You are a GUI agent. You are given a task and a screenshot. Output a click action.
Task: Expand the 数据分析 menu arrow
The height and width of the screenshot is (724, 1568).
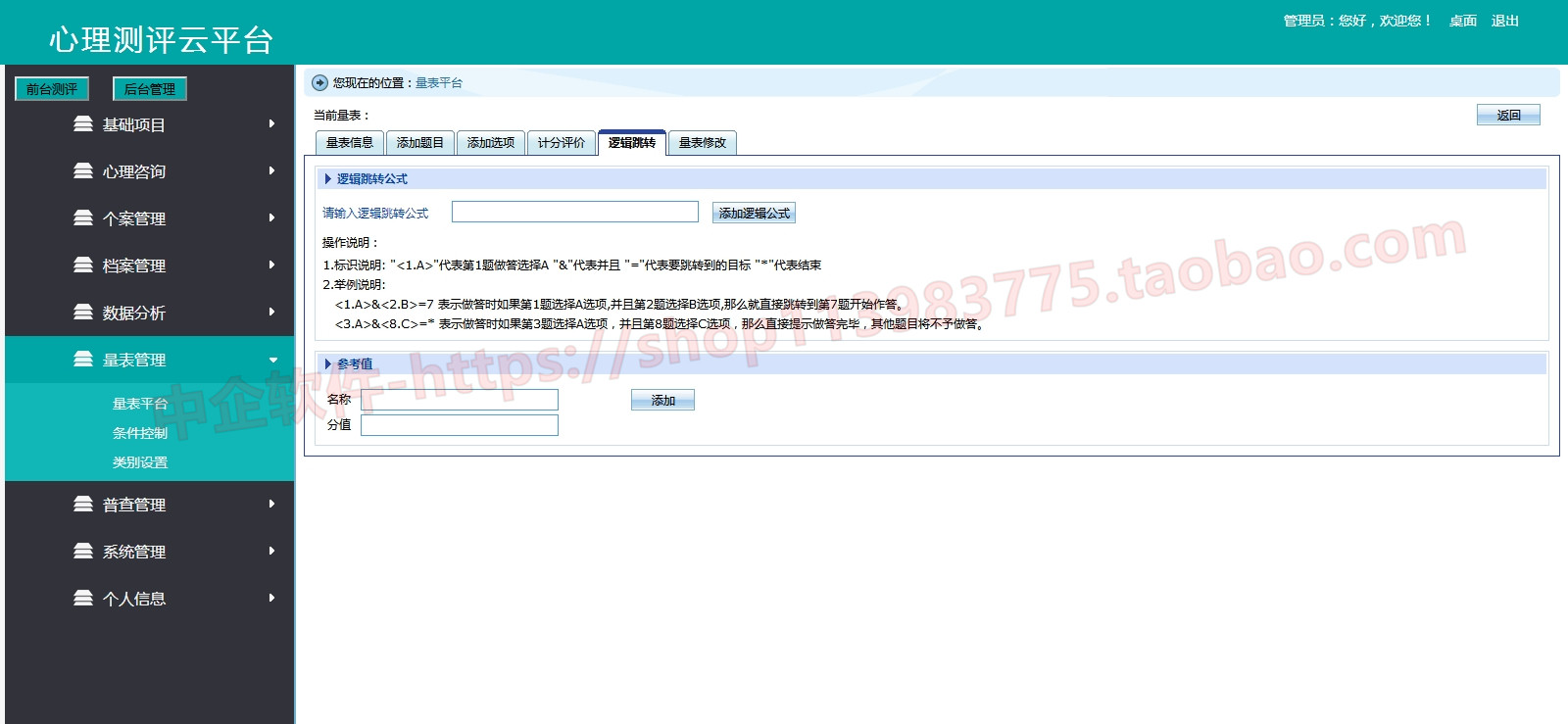[271, 313]
